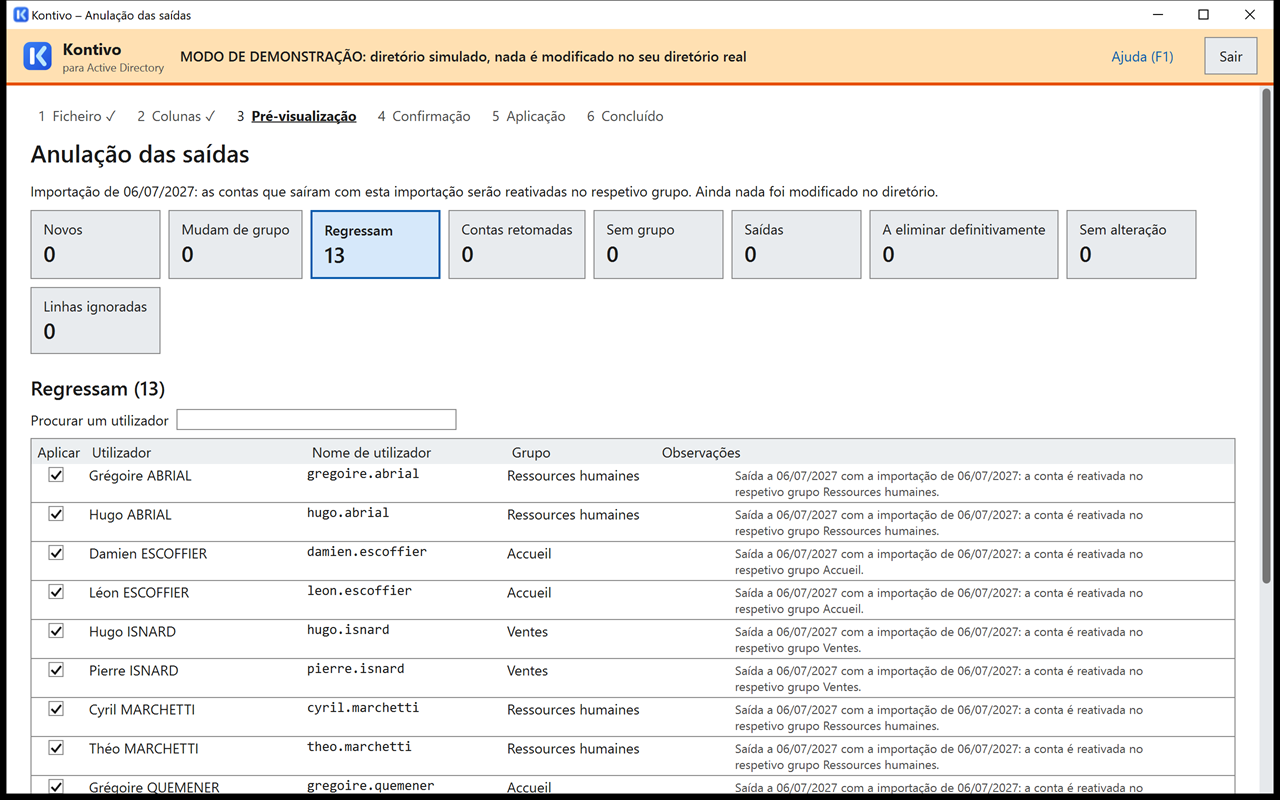Click the Kontivo logo icon in header
Screen dimensions: 1280x800
click(x=38, y=57)
